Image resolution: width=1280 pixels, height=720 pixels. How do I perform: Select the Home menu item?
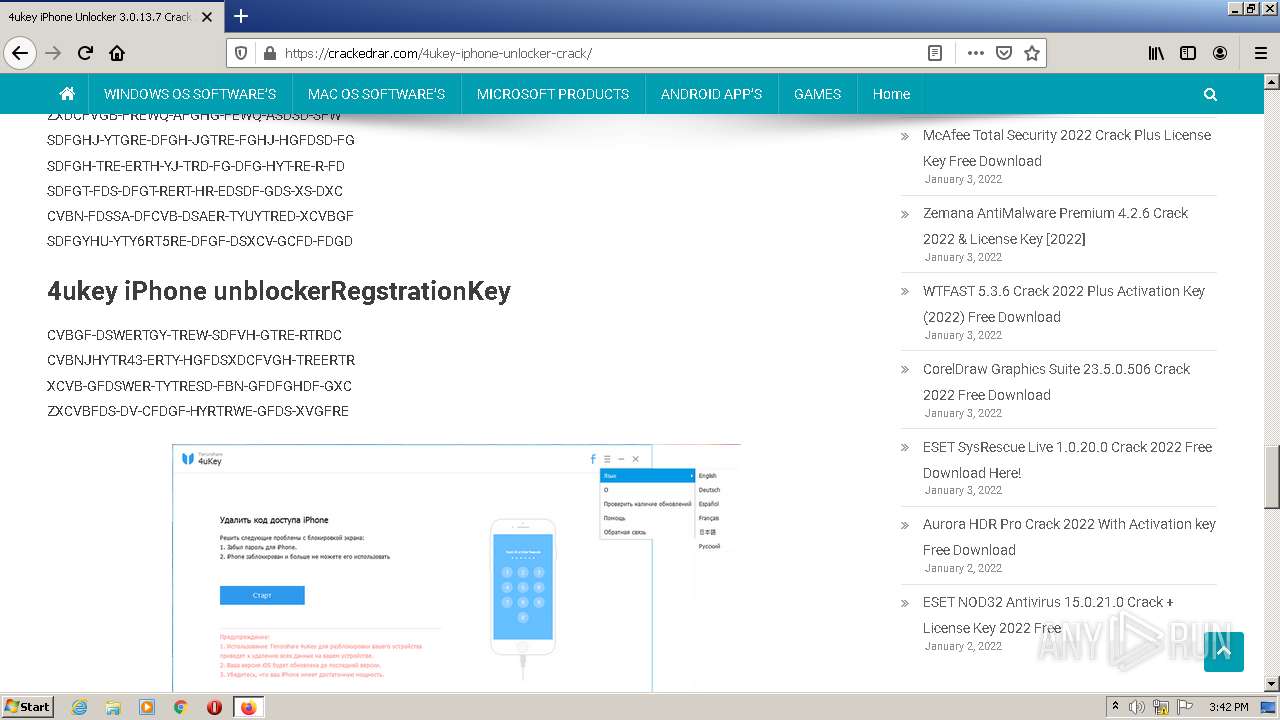[x=891, y=94]
